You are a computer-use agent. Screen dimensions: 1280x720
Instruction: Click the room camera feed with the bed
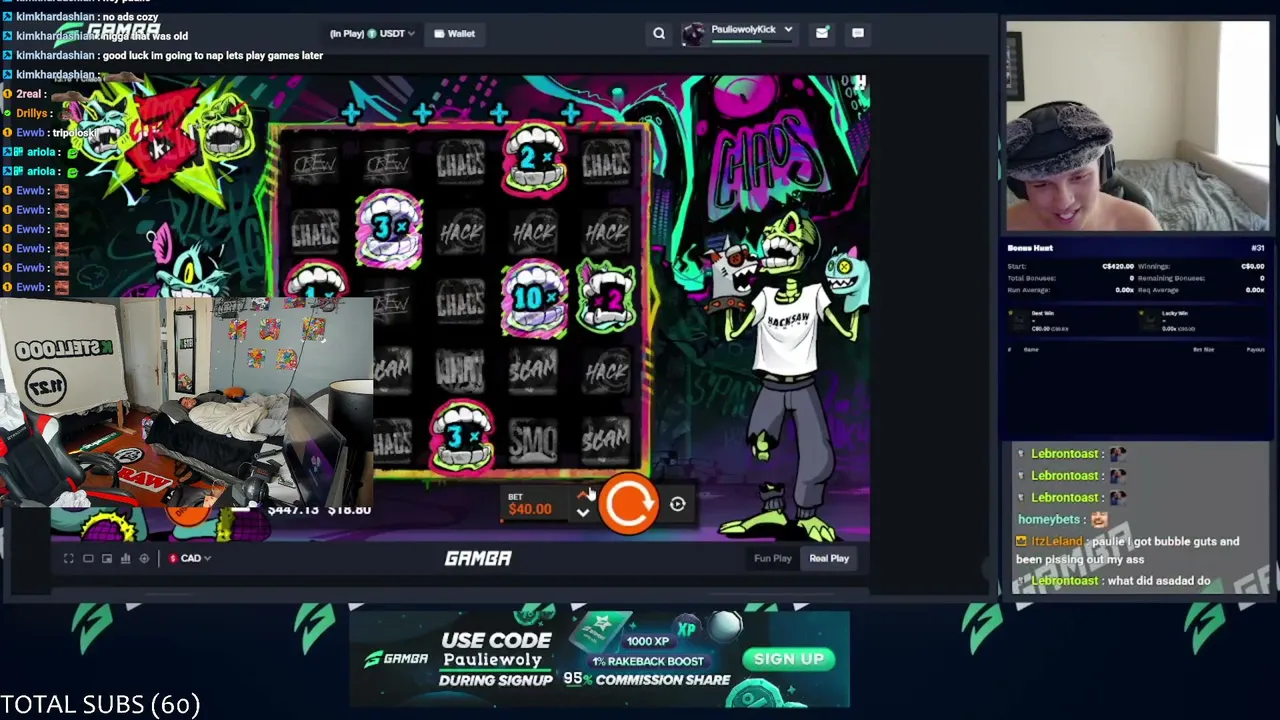(x=187, y=402)
